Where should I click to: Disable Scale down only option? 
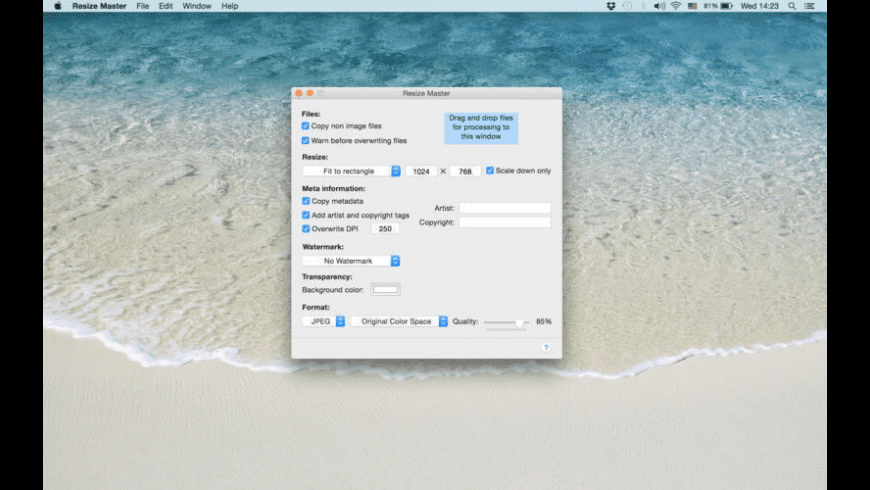point(490,170)
